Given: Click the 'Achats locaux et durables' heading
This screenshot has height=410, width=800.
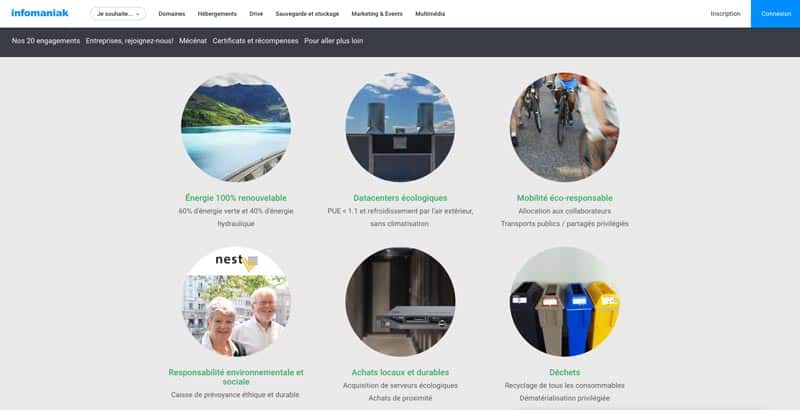Looking at the screenshot, I should tap(400, 372).
